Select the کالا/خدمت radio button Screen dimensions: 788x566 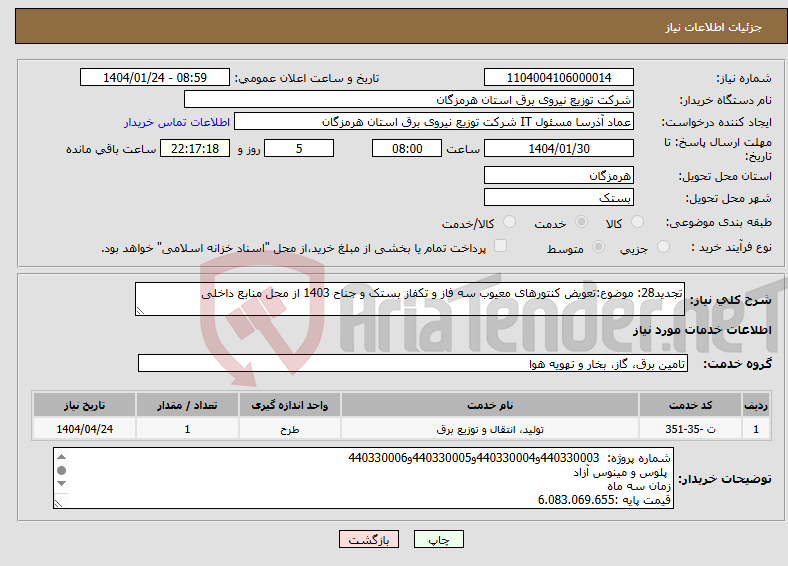coord(510,222)
